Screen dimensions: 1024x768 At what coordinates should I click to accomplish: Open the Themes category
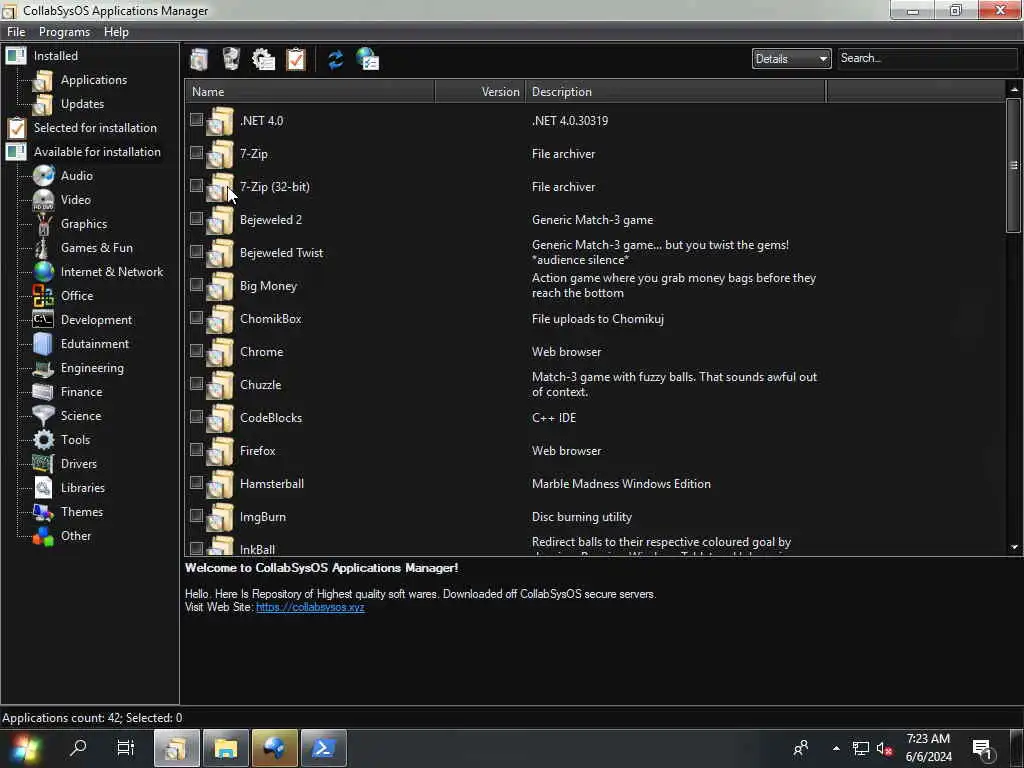82,512
